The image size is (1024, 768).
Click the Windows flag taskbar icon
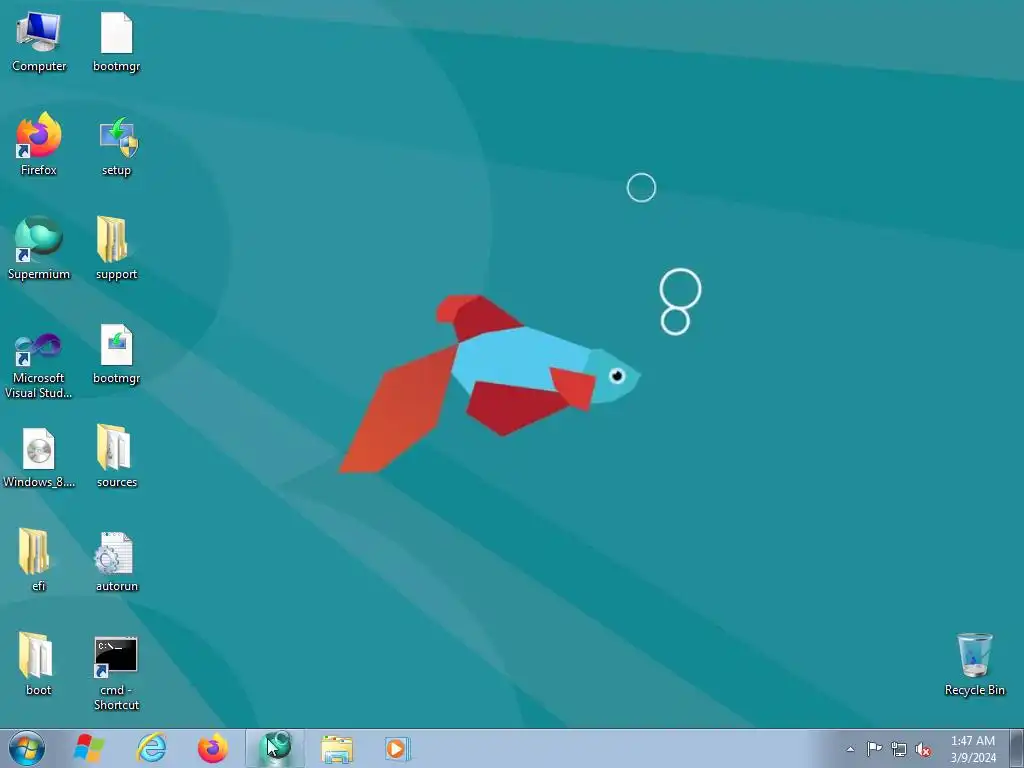tap(89, 748)
